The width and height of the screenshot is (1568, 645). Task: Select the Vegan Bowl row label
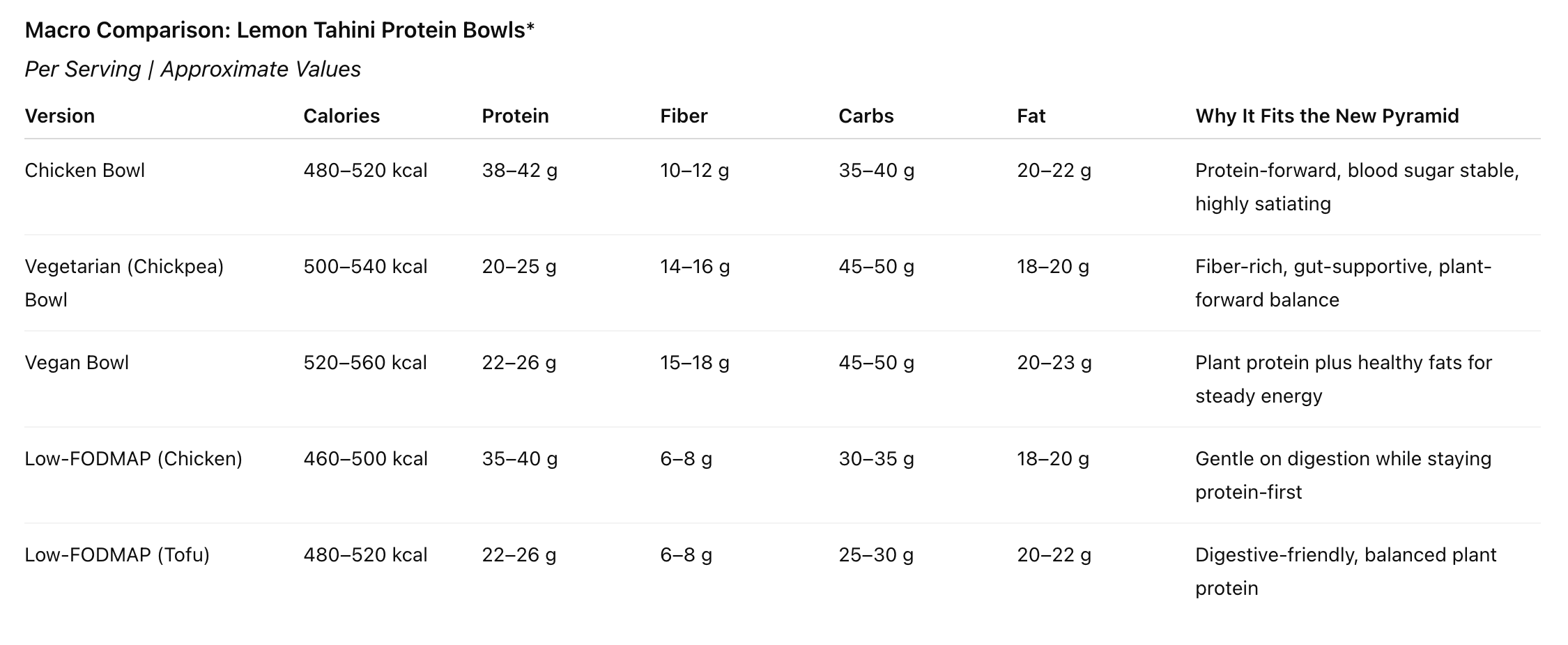coord(77,363)
